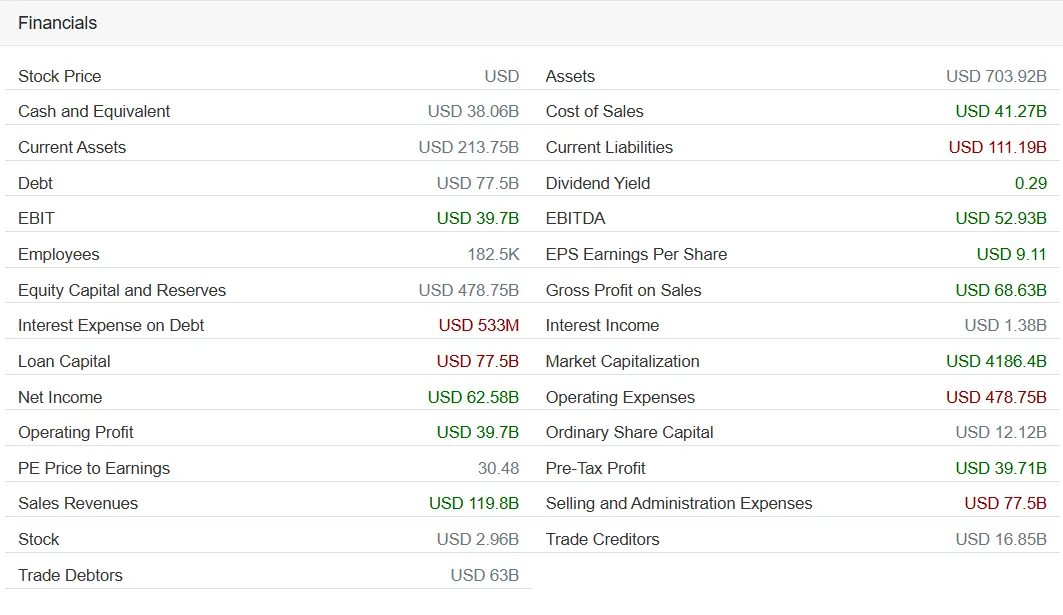Select the Current Assets row label
Screen dimensions: 1063x615
click(72, 147)
